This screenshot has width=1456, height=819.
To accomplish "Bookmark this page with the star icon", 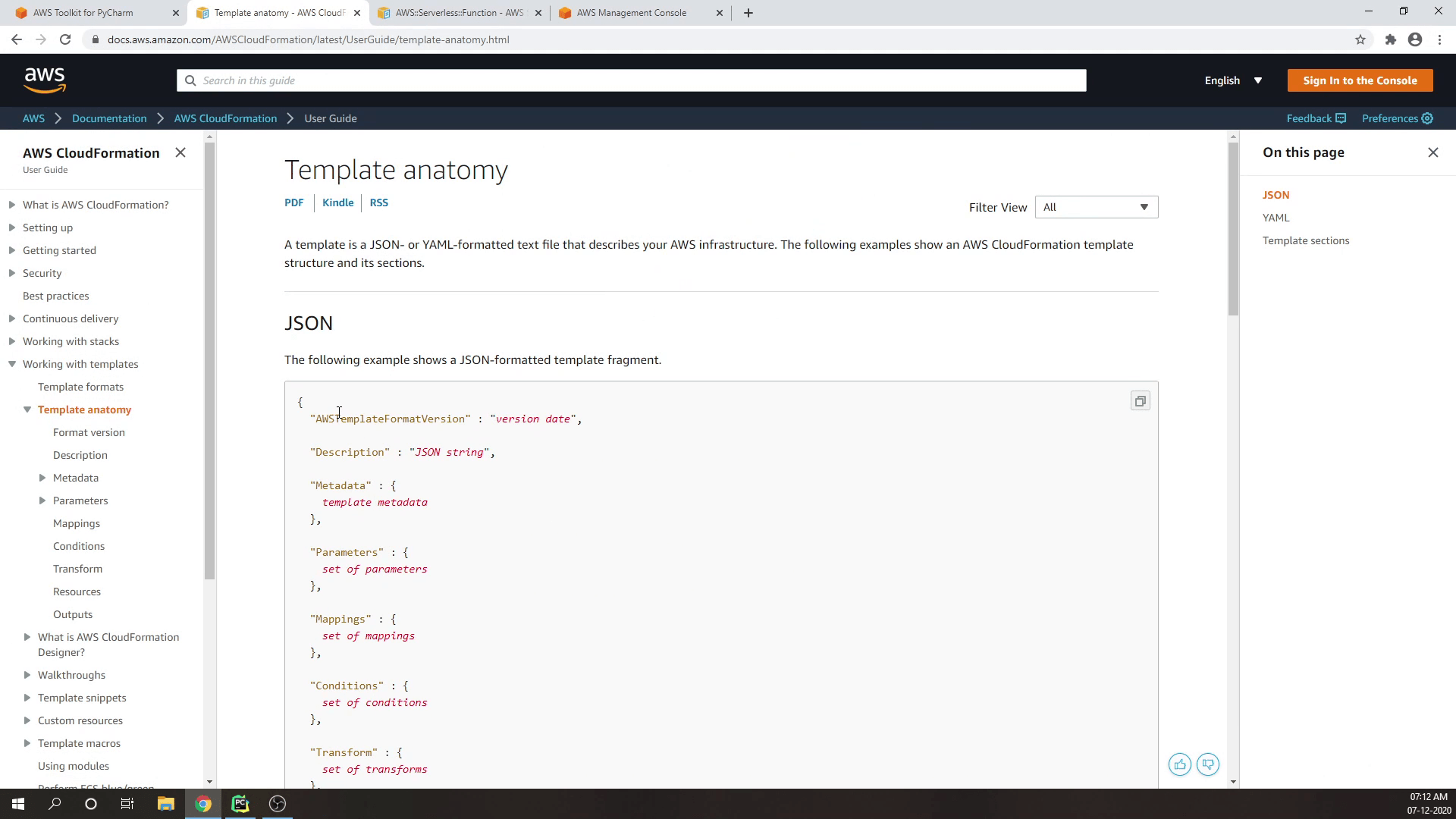I will [1360, 39].
